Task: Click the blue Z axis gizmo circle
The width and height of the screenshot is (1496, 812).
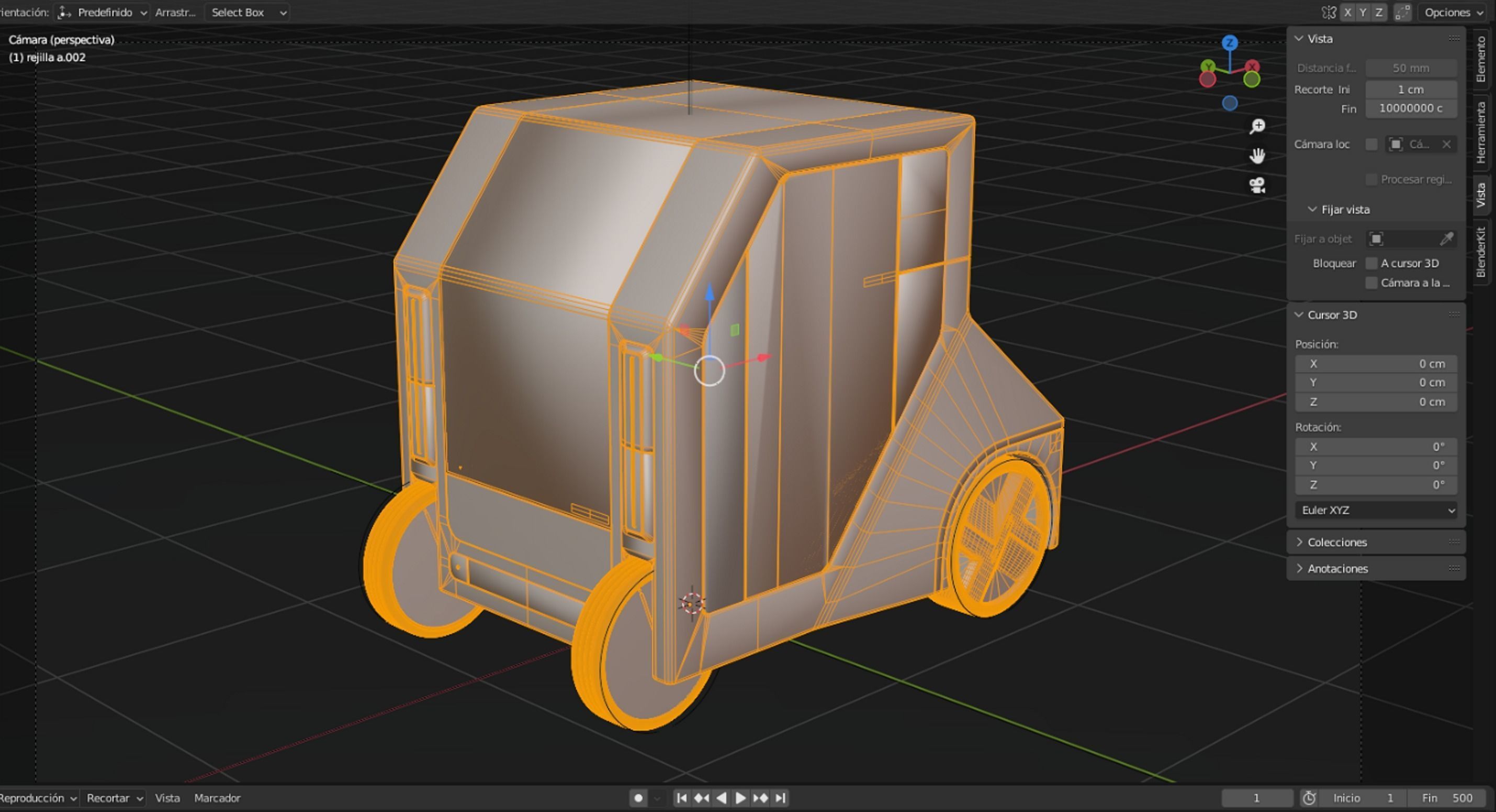Action: tap(1230, 43)
